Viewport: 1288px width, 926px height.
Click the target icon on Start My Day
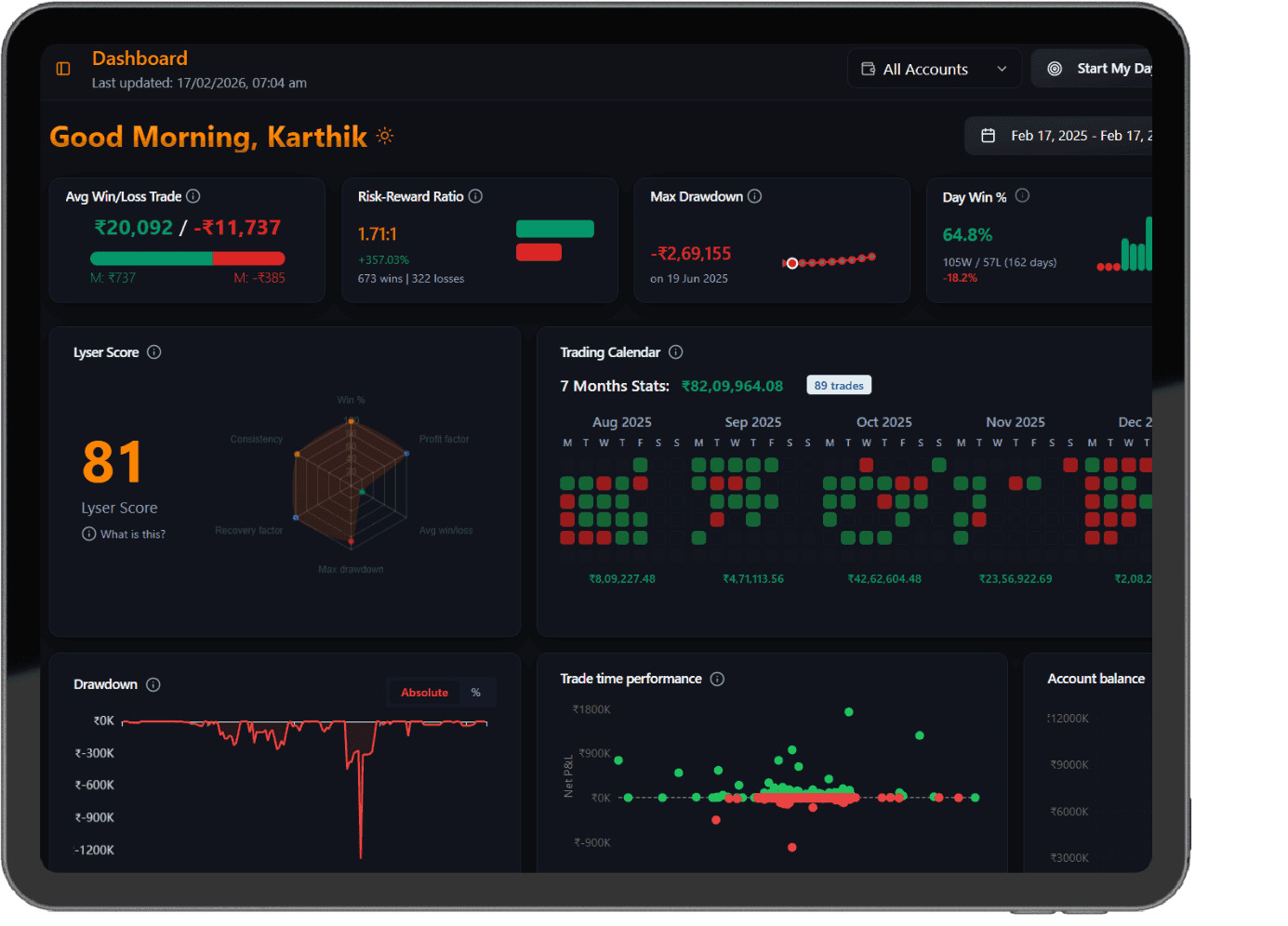1055,69
